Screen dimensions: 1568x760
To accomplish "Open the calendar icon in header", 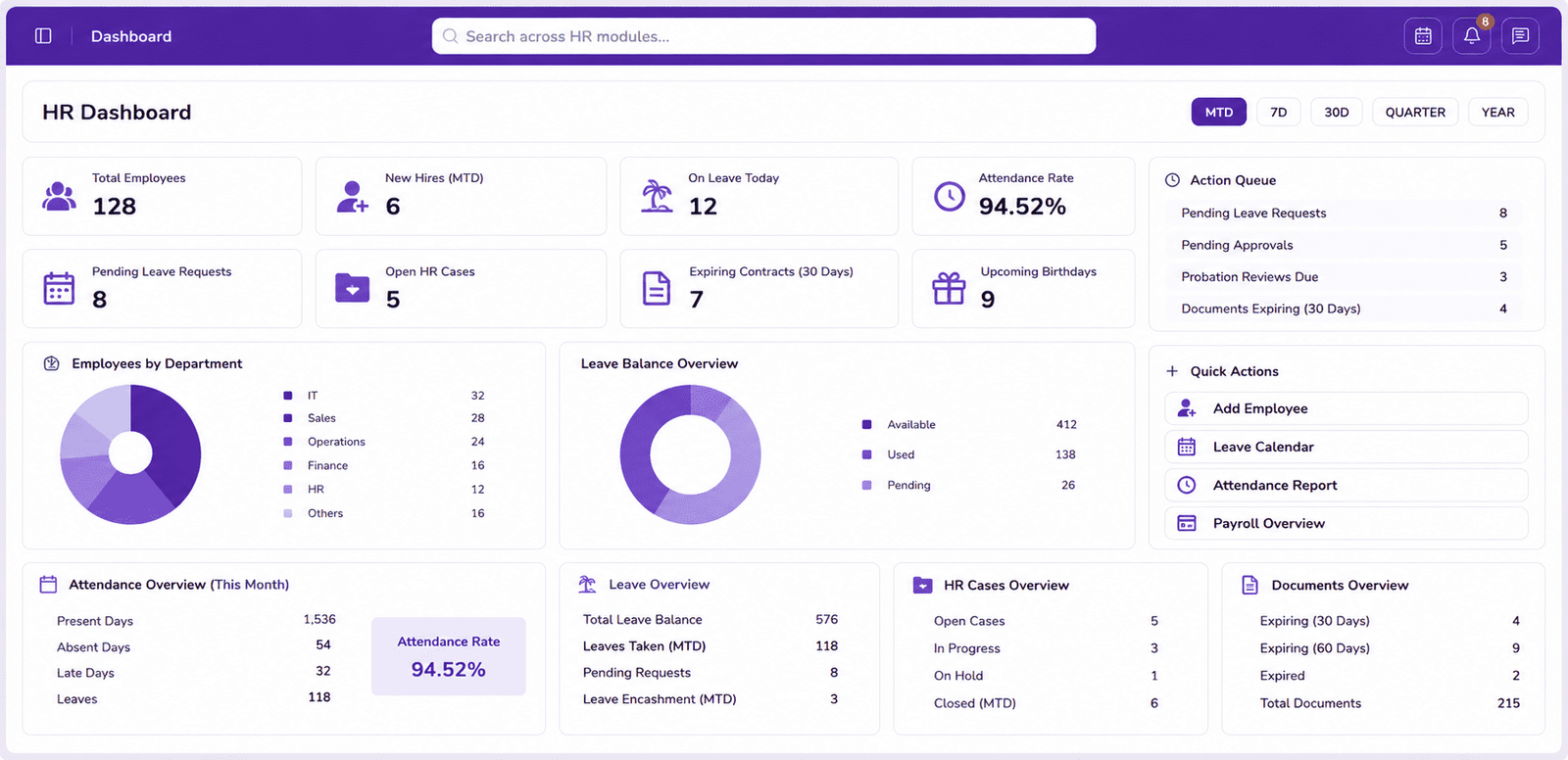I will pos(1423,36).
